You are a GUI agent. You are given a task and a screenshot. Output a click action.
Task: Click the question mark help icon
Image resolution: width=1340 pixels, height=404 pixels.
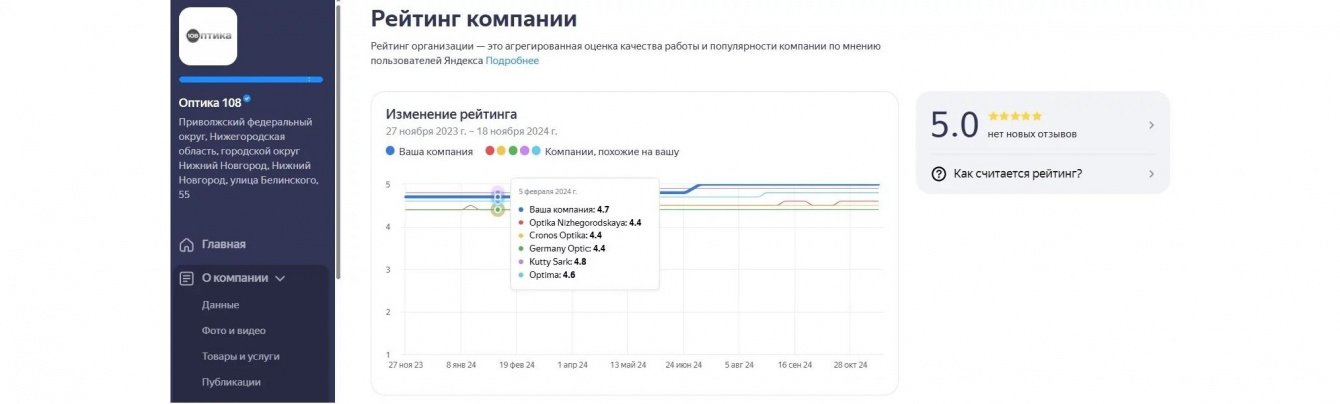tap(938, 174)
